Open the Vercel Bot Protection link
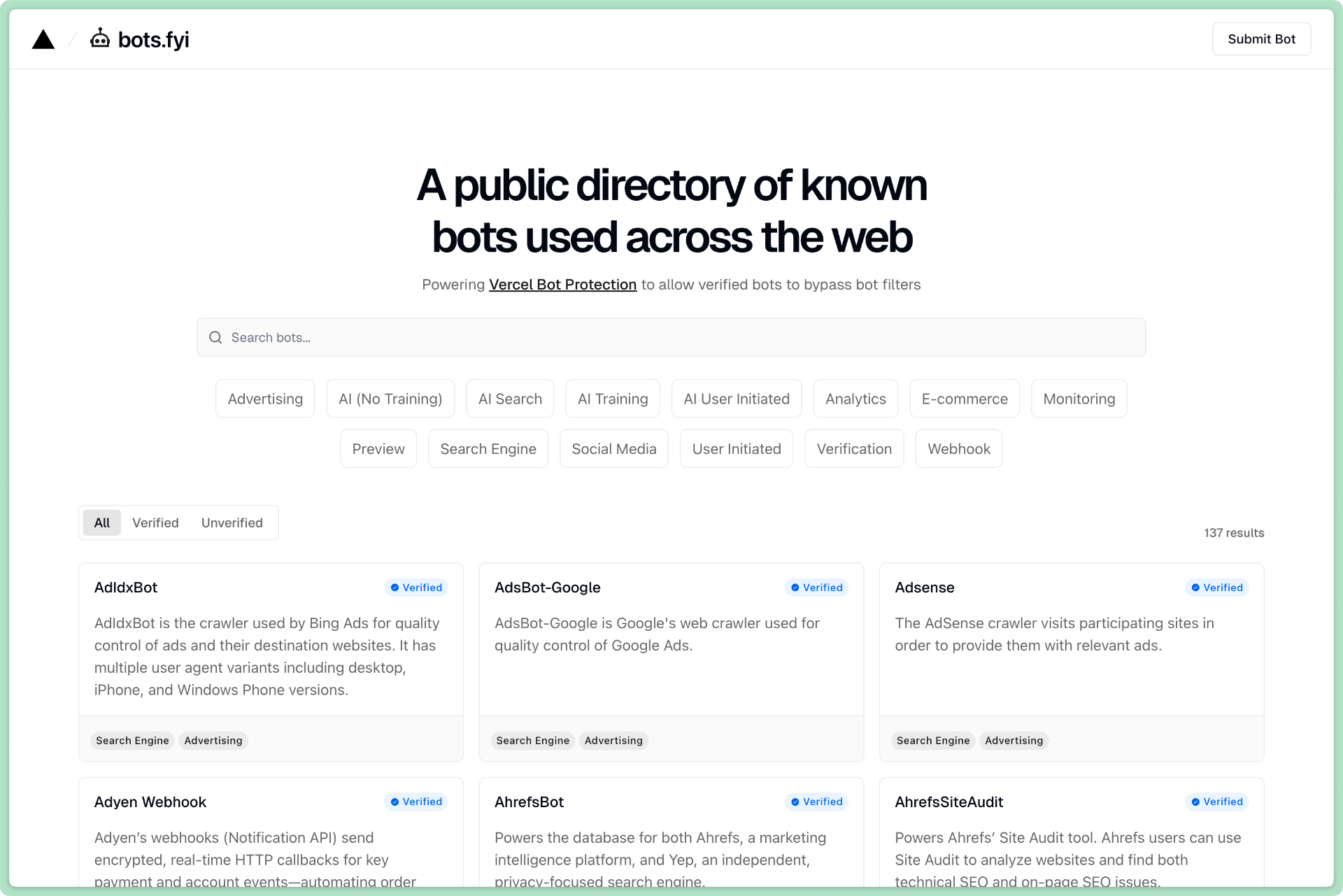 [562, 285]
